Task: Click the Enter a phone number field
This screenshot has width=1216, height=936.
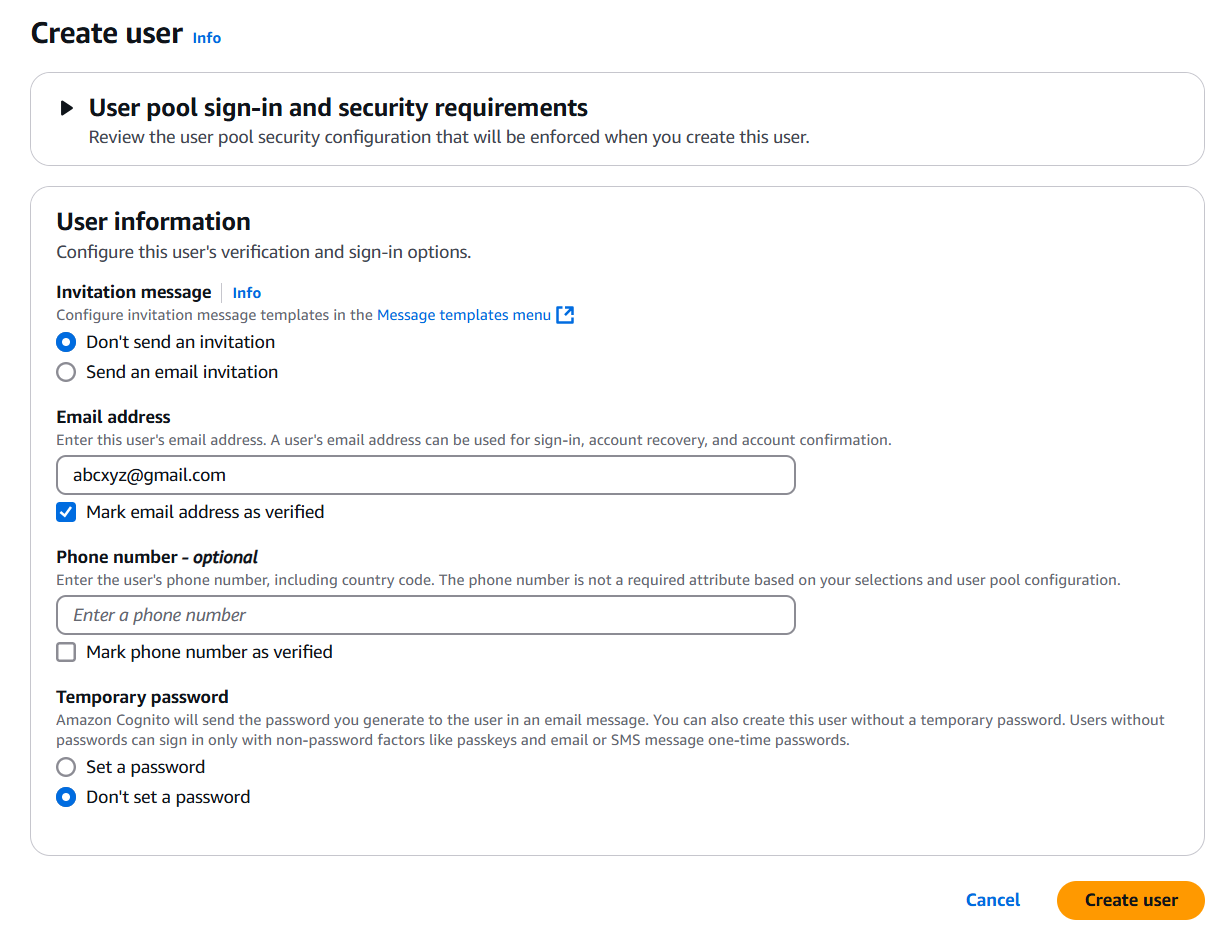Action: 426,615
